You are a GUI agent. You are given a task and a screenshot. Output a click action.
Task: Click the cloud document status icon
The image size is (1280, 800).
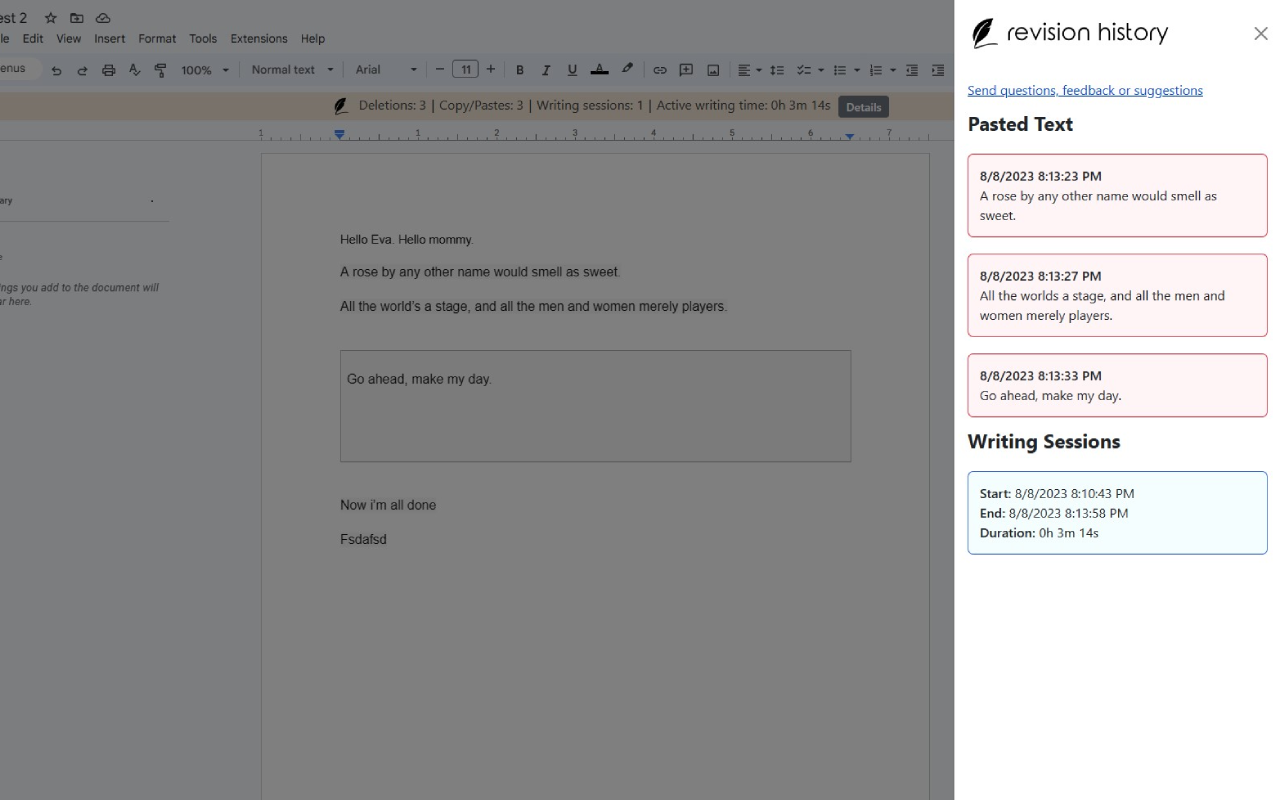[103, 18]
